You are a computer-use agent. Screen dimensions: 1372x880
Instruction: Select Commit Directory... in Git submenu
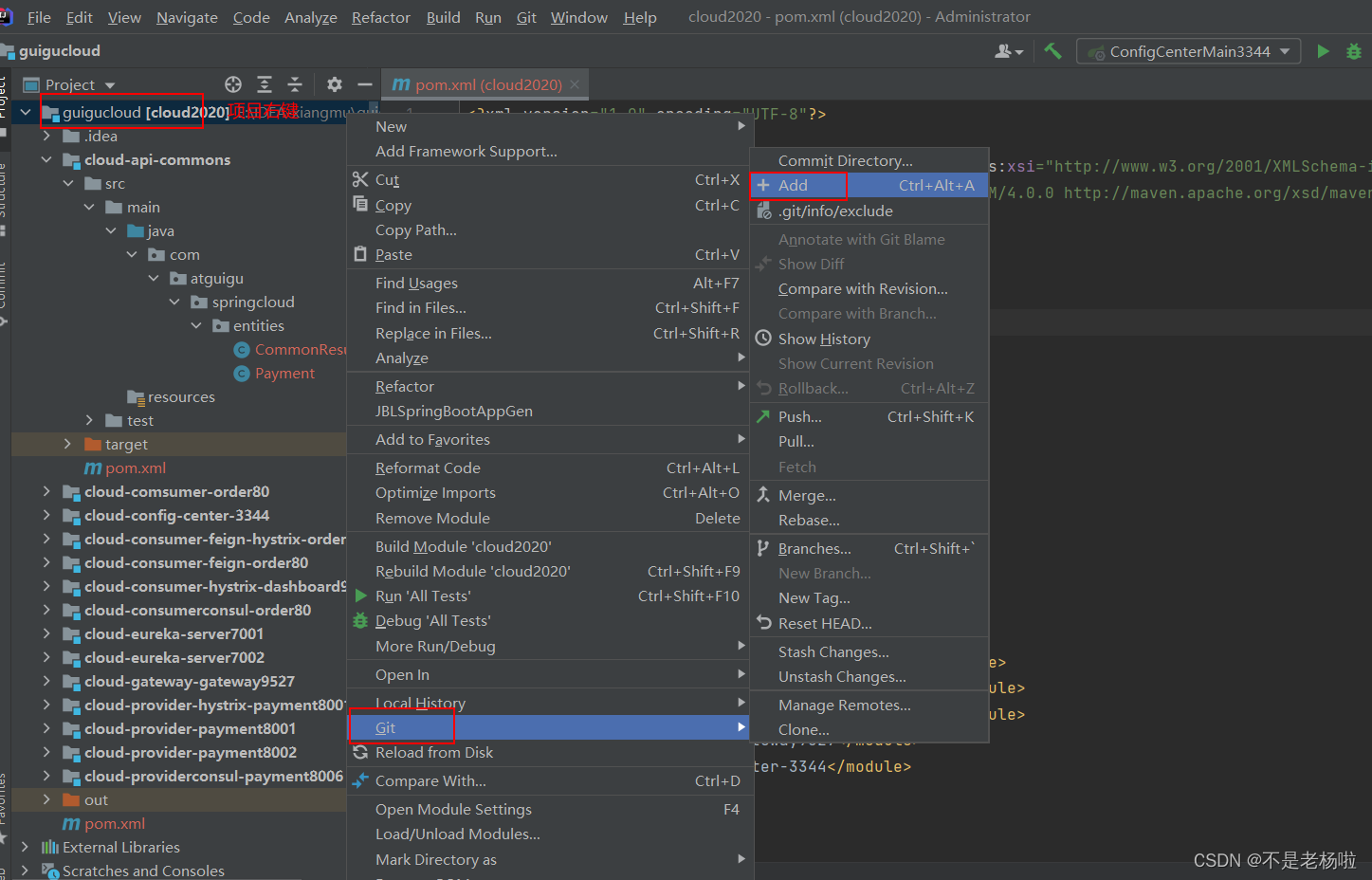pos(869,160)
